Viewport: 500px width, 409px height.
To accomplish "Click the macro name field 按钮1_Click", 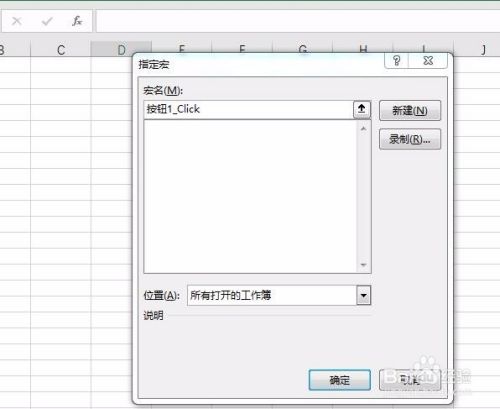I will [x=249, y=109].
